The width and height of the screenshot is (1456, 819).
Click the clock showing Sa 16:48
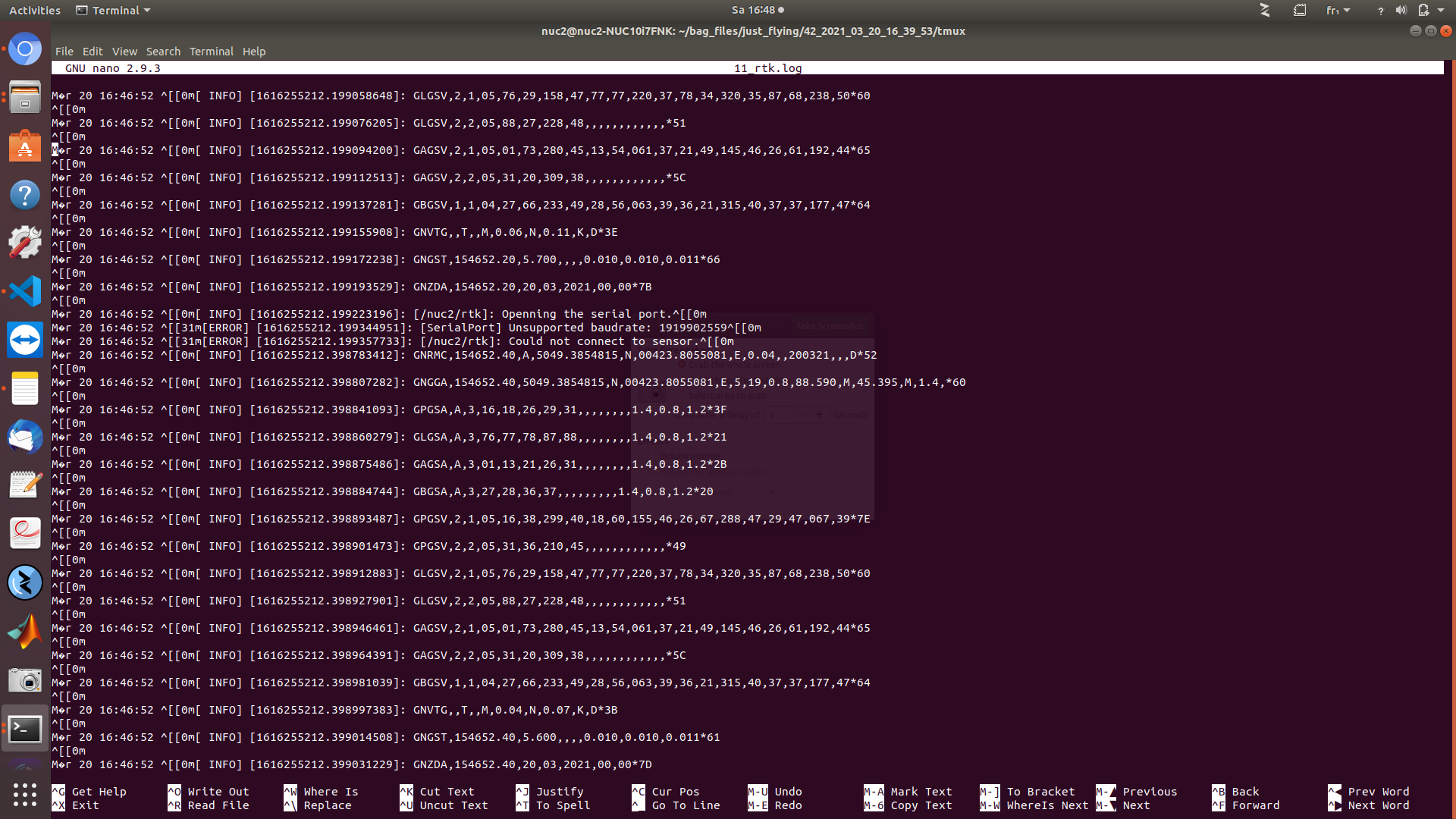(754, 10)
